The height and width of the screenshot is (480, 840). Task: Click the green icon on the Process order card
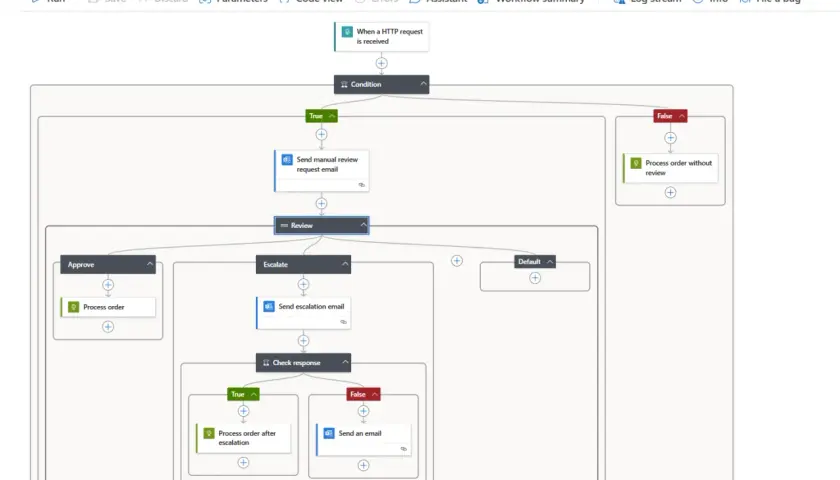coord(74,307)
